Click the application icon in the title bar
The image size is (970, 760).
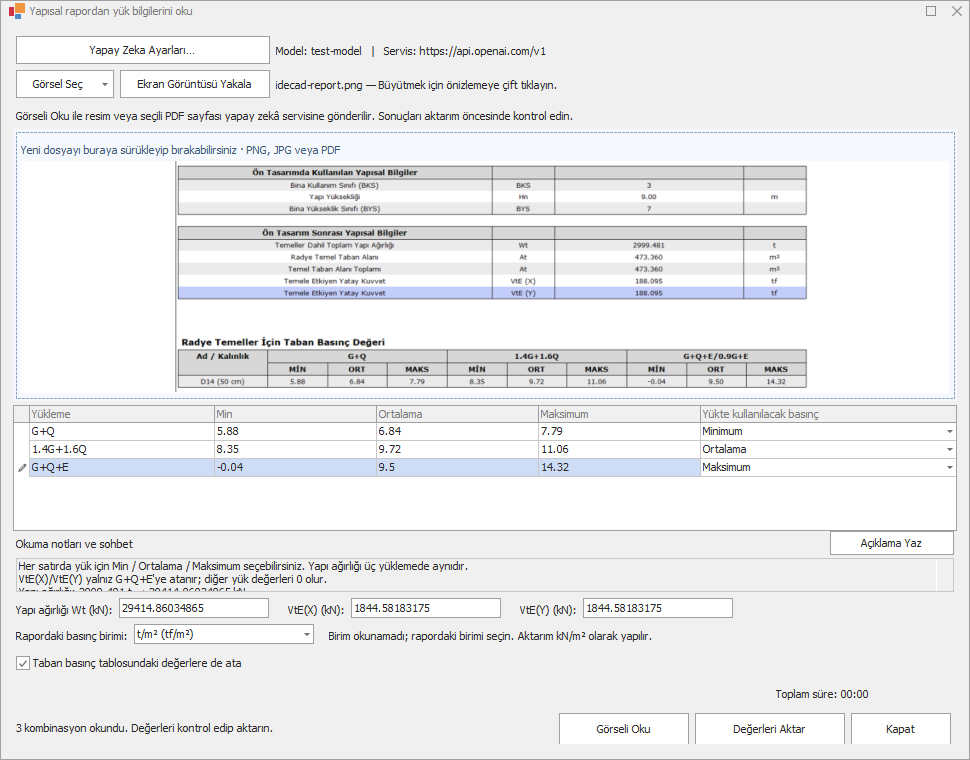point(17,11)
